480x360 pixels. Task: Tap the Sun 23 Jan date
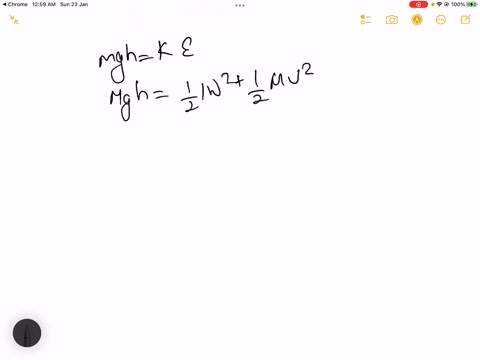click(74, 4)
